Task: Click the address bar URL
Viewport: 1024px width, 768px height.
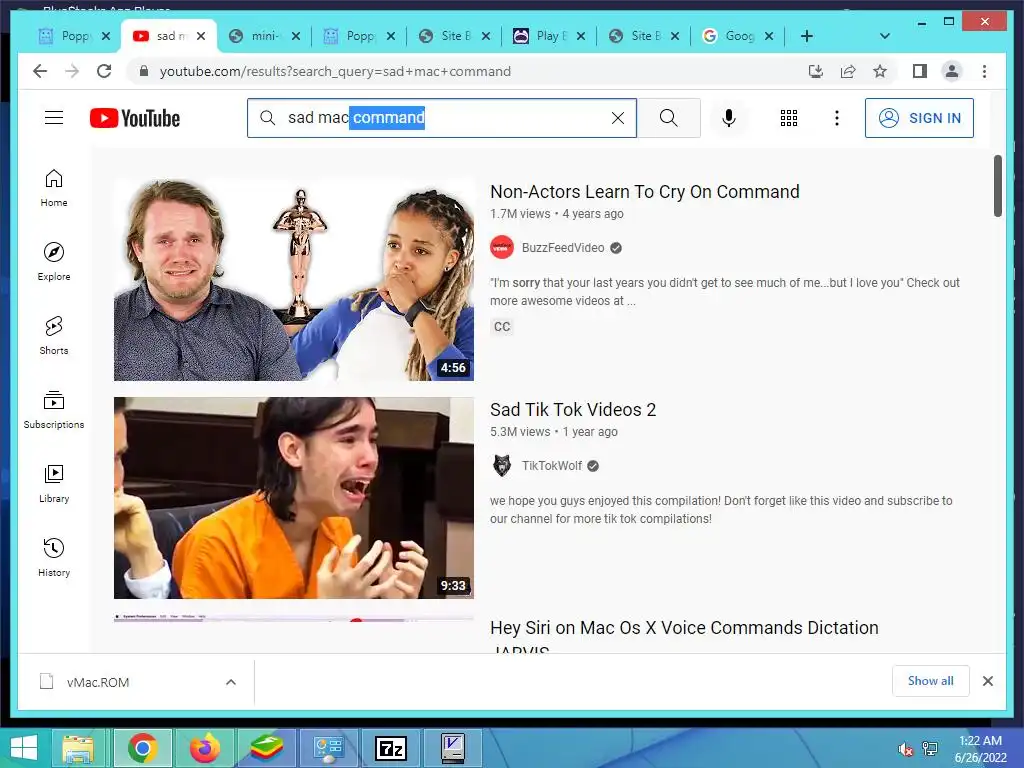Action: tap(335, 71)
